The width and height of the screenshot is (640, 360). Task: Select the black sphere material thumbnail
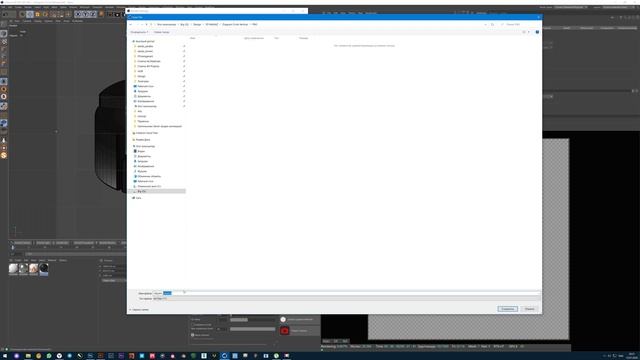coord(44,268)
